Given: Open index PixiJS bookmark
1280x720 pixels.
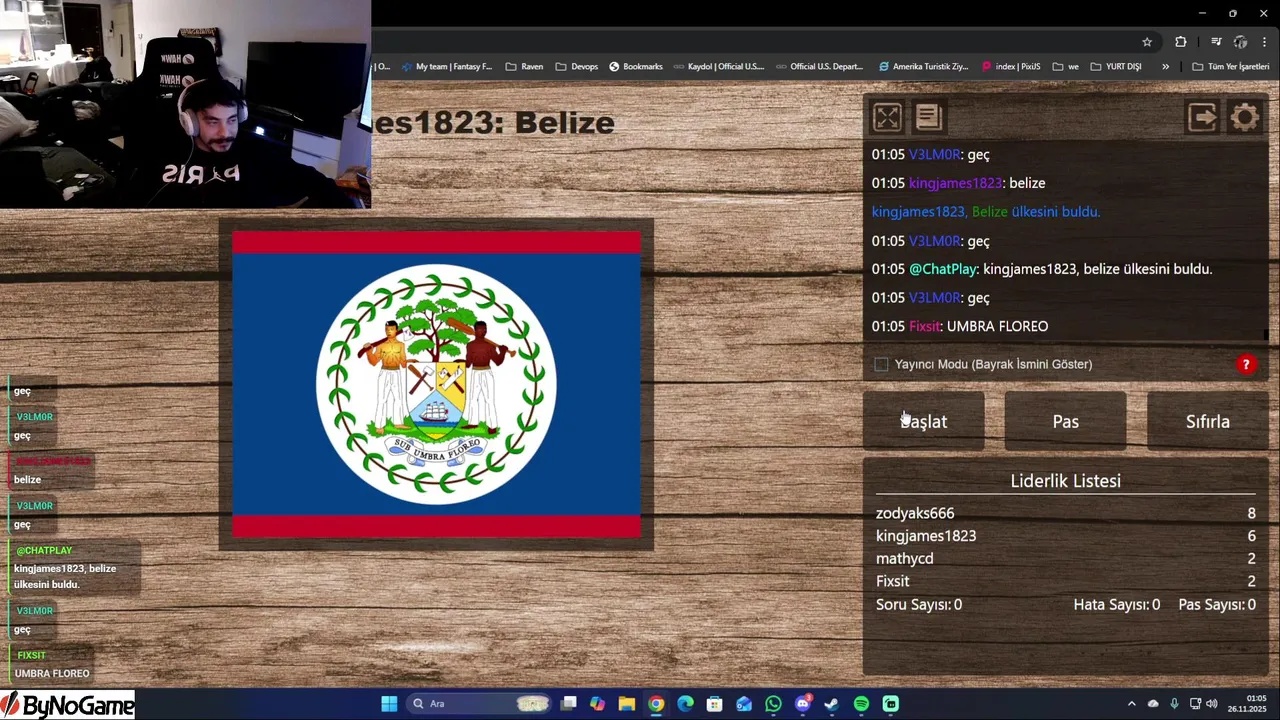Looking at the screenshot, I should (1011, 66).
